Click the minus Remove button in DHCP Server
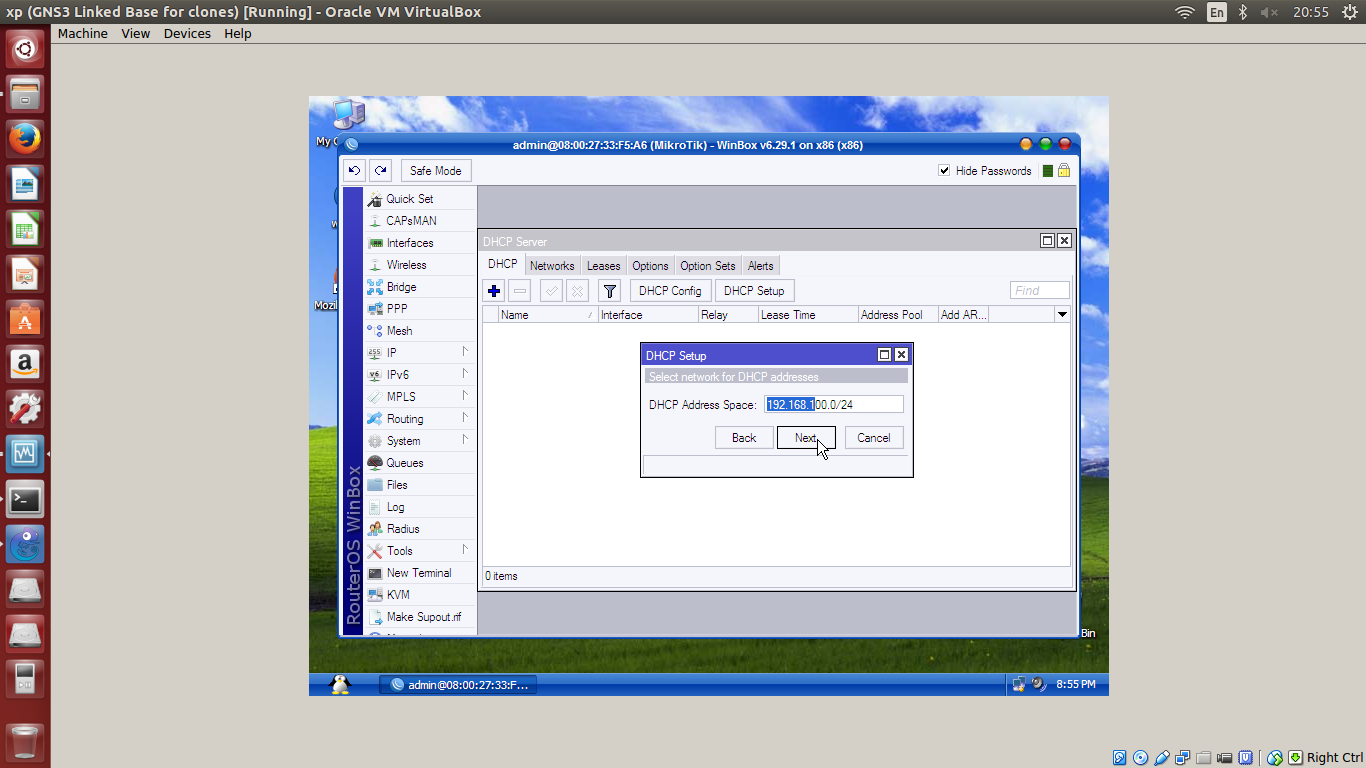Image resolution: width=1366 pixels, height=768 pixels. tap(520, 291)
